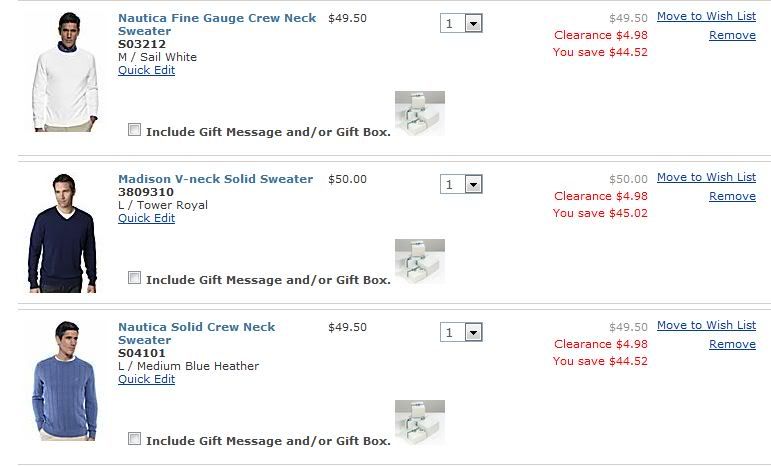Open Madison V-neck Solid Sweater product link
This screenshot has height=466, width=771.
(215, 179)
